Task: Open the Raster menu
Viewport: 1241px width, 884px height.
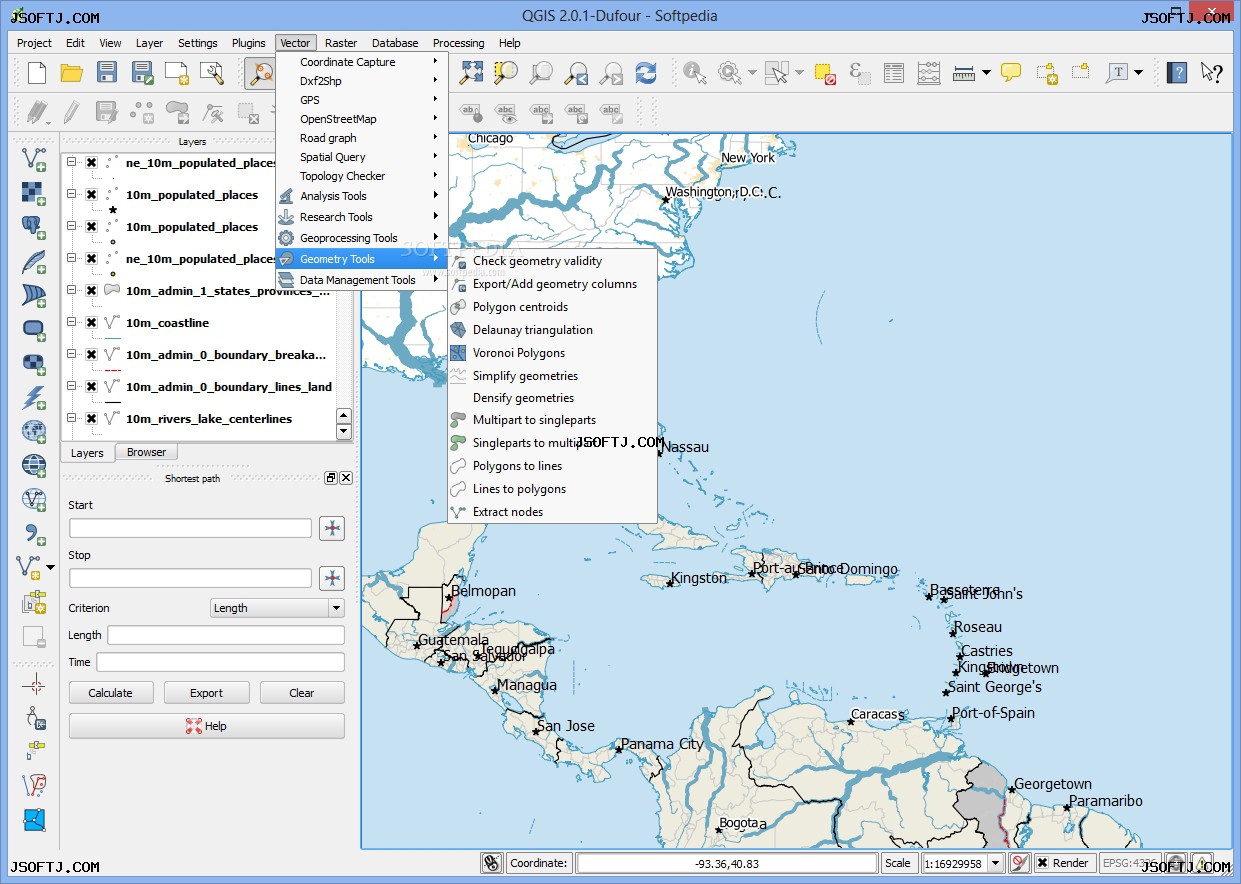Action: [x=341, y=43]
